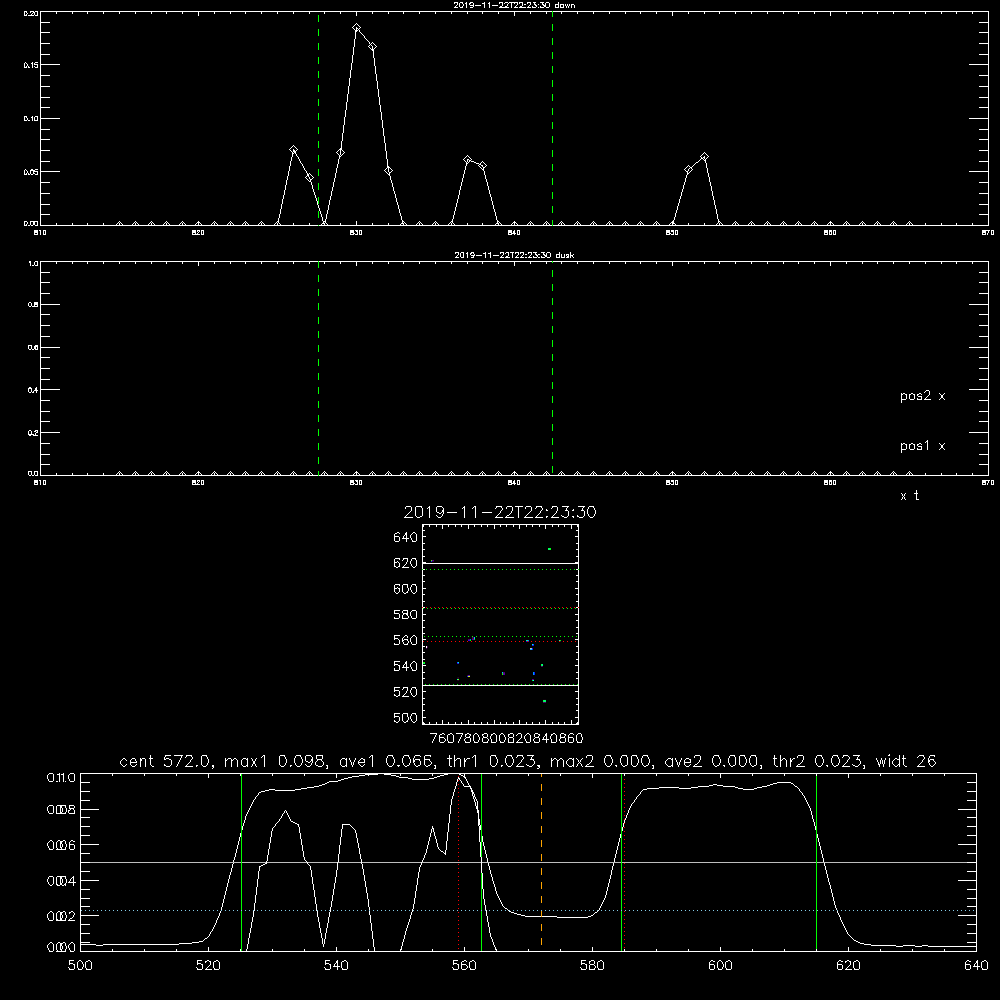Click the '600' y-axis label of scatter plot

click(x=405, y=589)
